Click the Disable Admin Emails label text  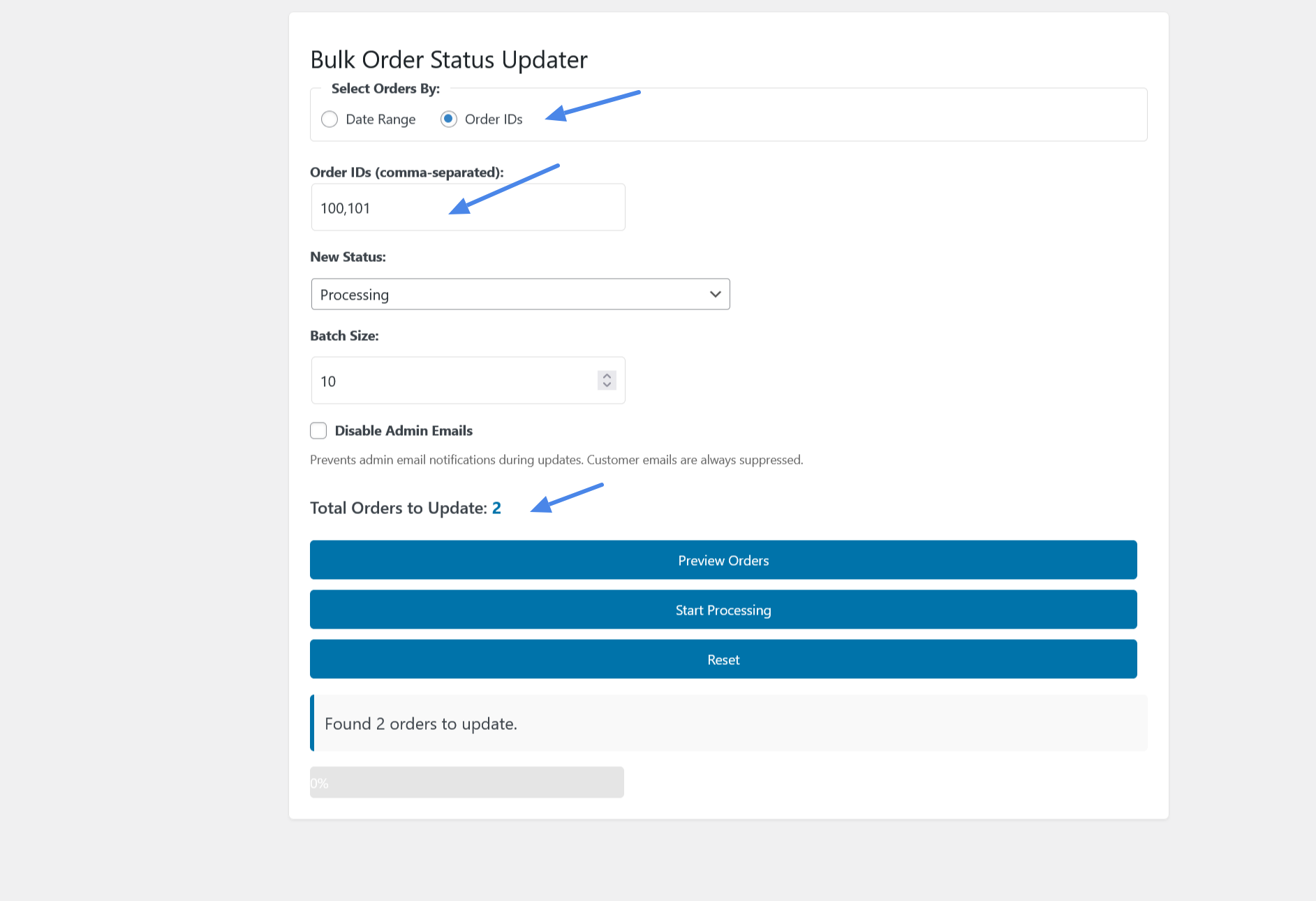coord(403,430)
